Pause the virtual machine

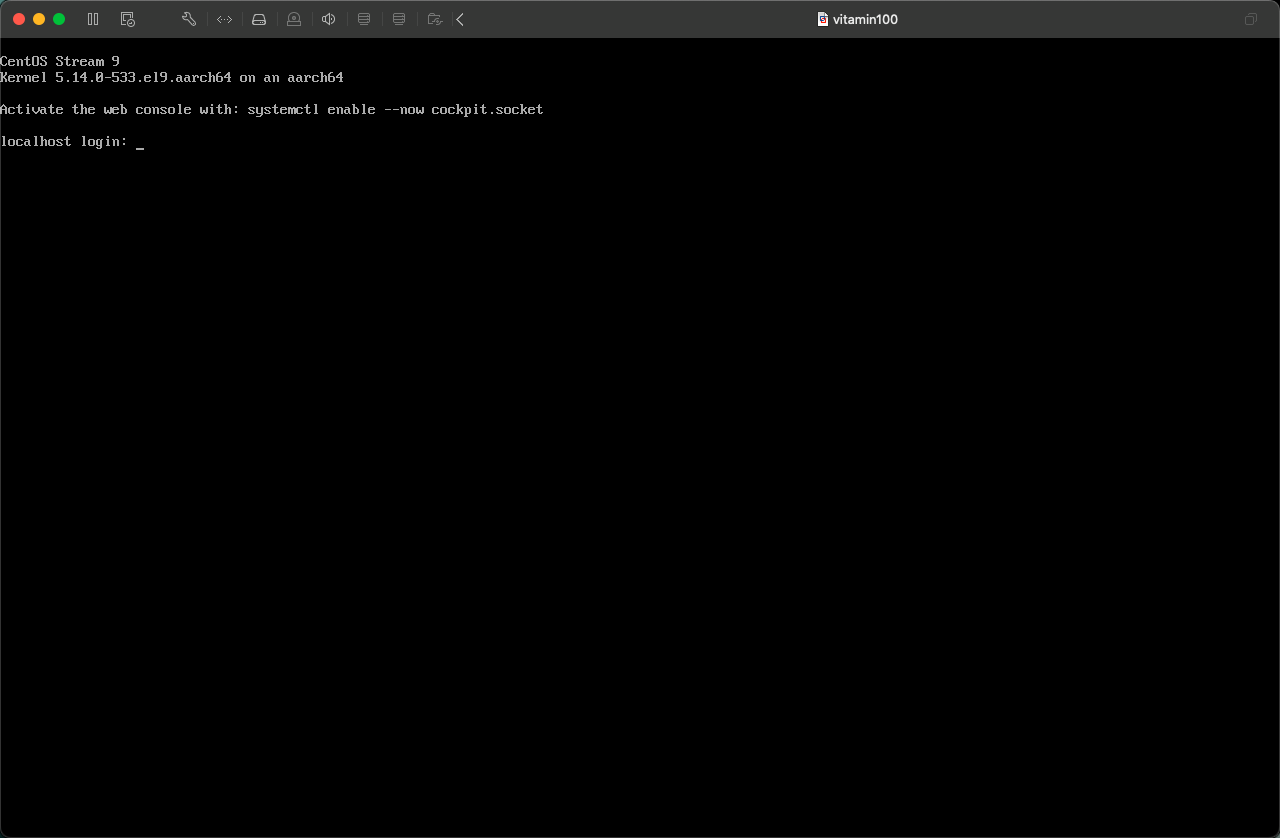coord(93,19)
